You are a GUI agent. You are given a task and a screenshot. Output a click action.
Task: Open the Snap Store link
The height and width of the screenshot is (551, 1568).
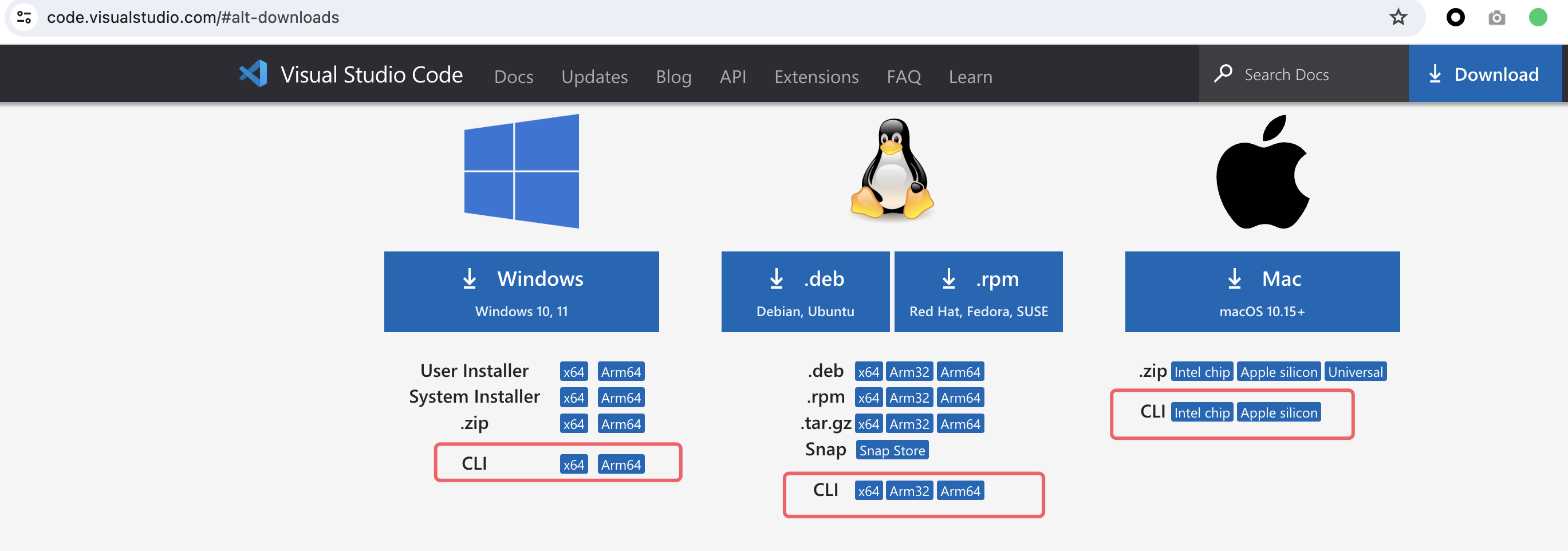(x=892, y=450)
